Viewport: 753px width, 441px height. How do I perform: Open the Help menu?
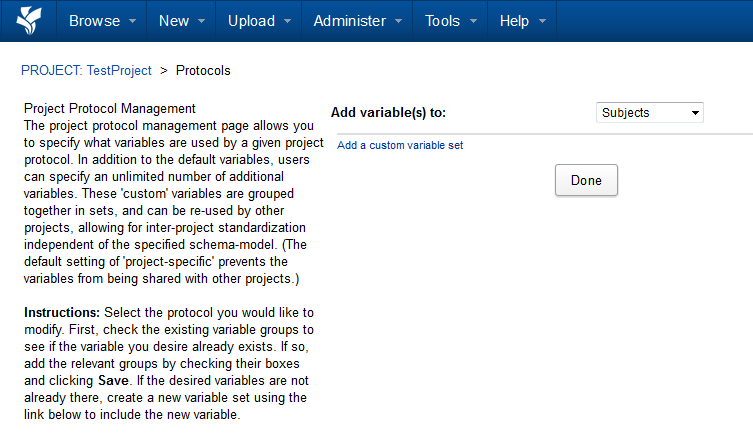pyautogui.click(x=513, y=21)
